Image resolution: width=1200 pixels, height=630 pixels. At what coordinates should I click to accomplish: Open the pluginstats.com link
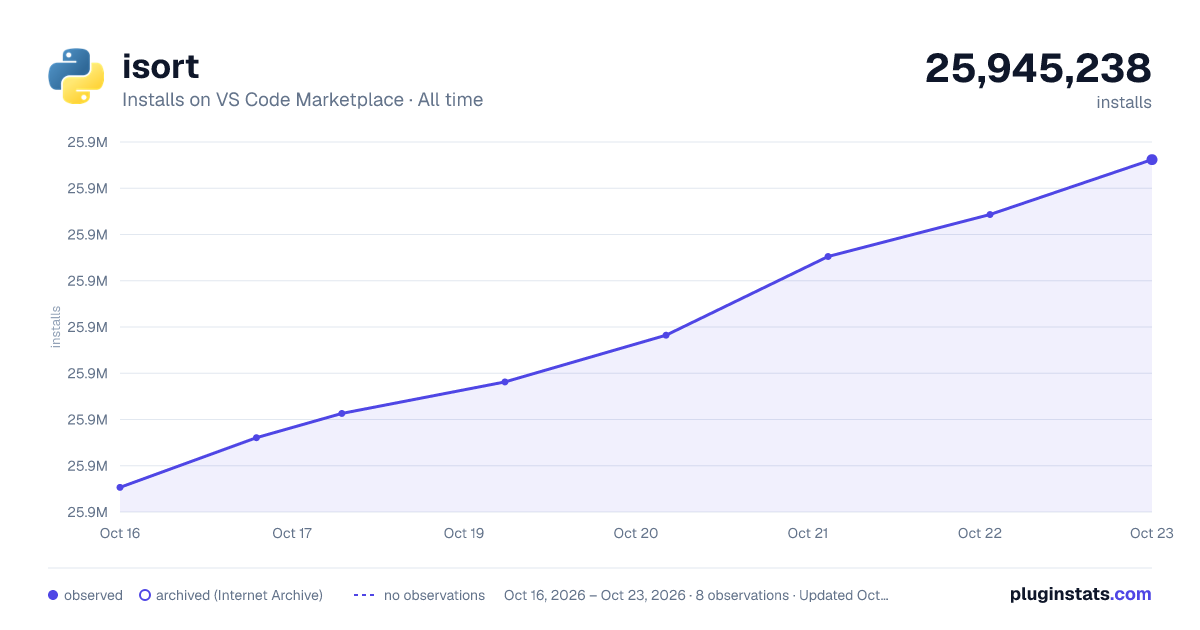click(1081, 594)
